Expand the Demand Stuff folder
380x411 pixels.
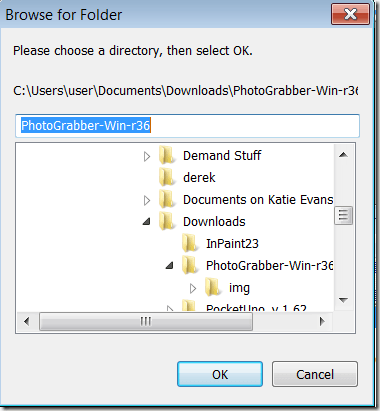(147, 156)
